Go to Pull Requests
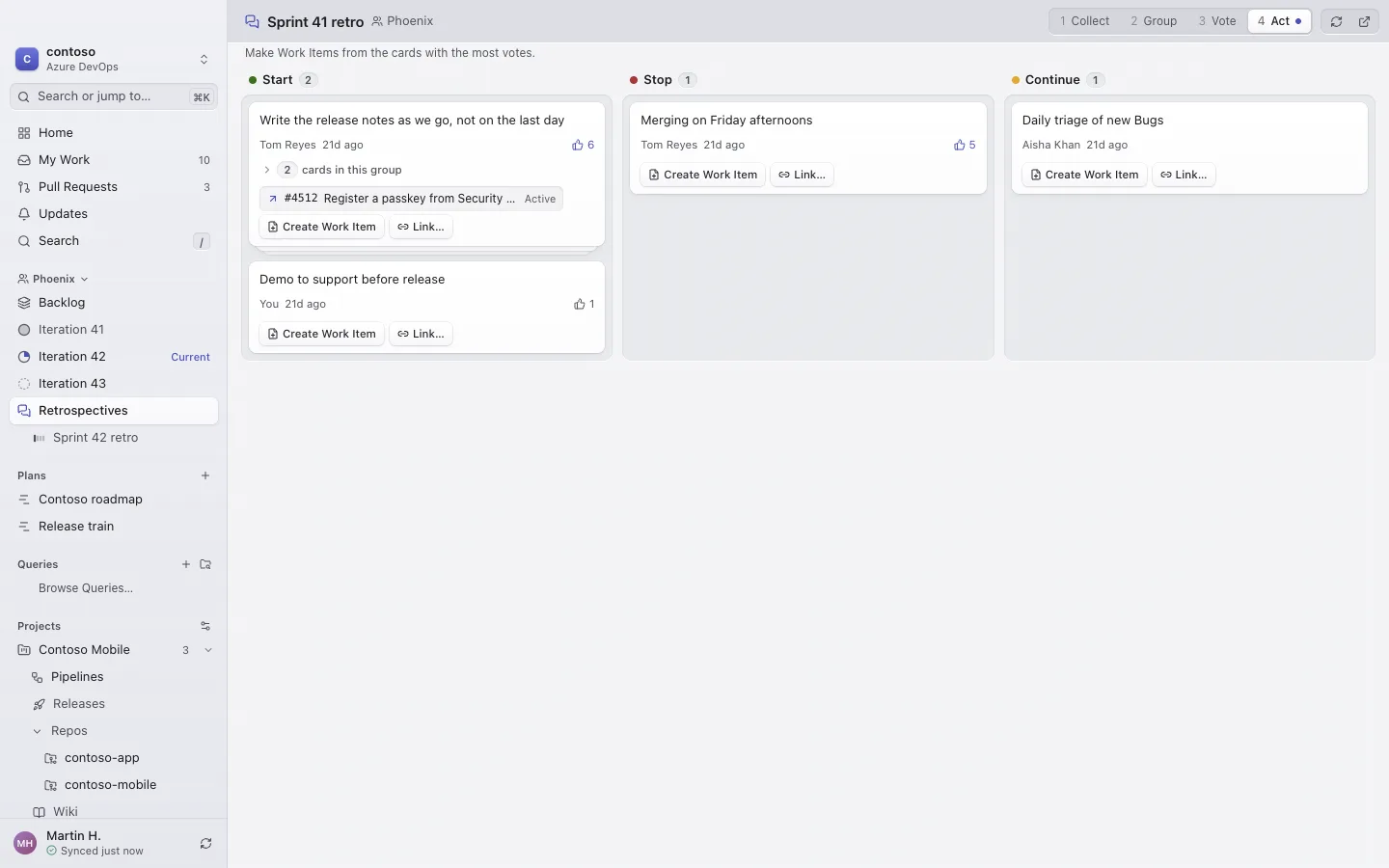The height and width of the screenshot is (868, 1389). pos(114,187)
